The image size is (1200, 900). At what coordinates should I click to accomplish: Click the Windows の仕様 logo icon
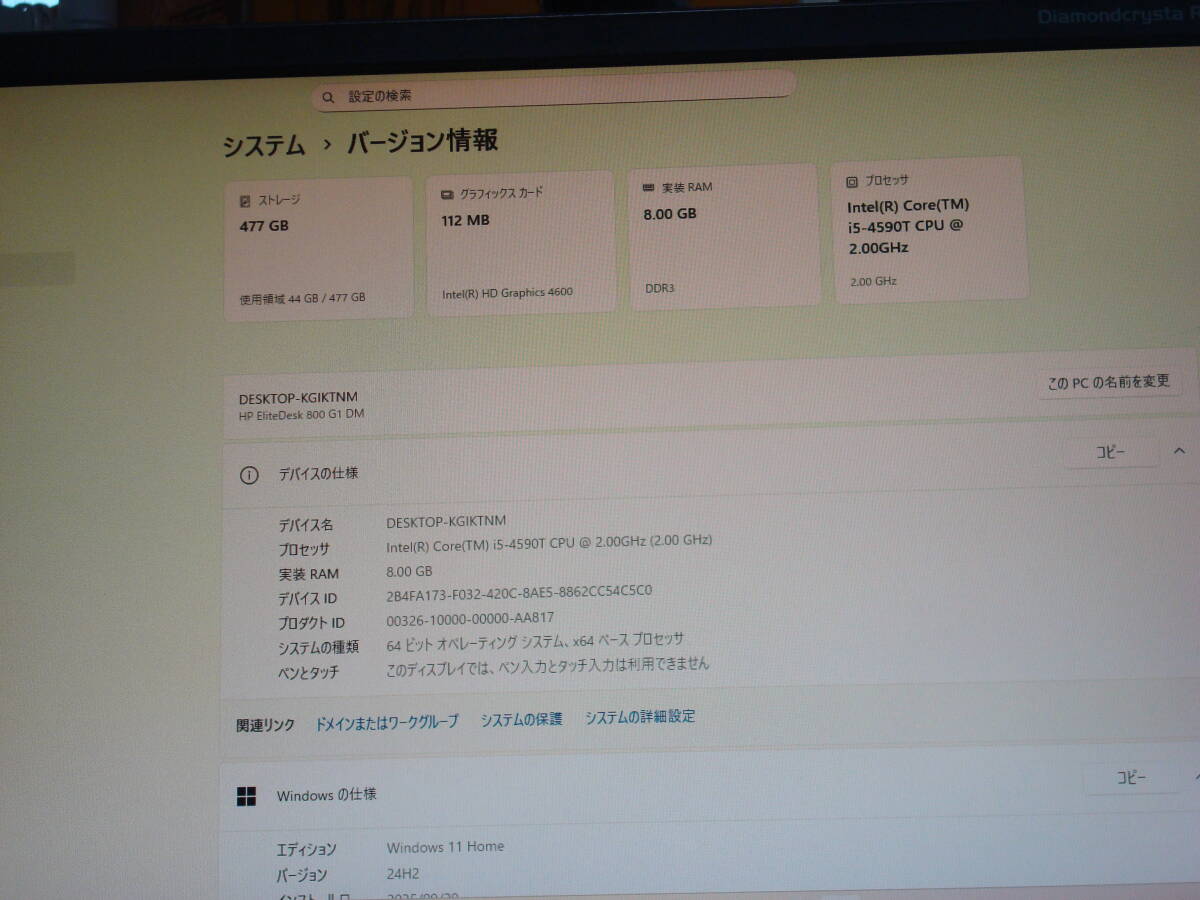click(x=246, y=796)
